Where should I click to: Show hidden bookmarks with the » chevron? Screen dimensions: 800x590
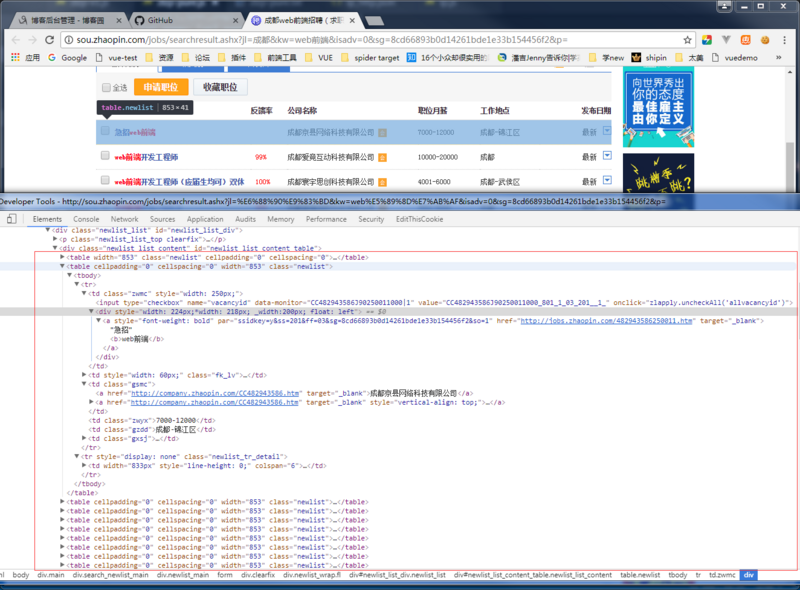(779, 58)
